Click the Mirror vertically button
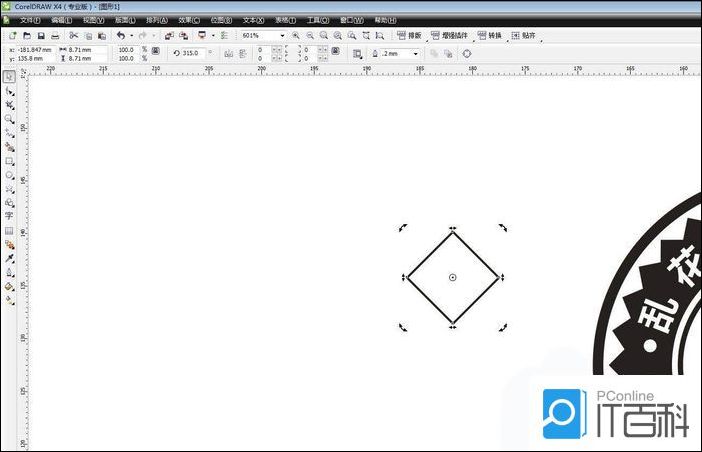The height and width of the screenshot is (452, 702). 243,54
